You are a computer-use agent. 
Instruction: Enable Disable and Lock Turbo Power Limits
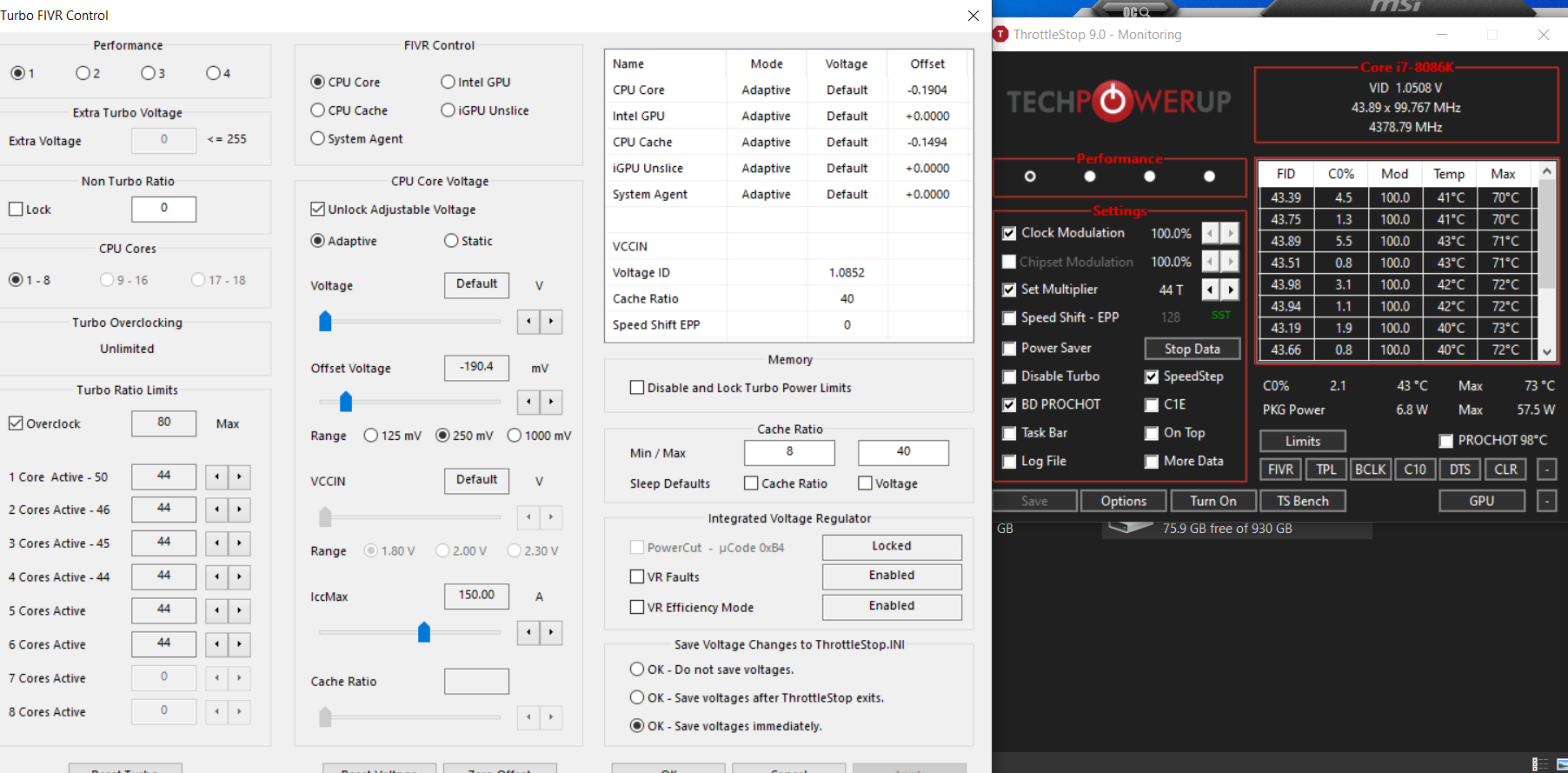tap(637, 388)
